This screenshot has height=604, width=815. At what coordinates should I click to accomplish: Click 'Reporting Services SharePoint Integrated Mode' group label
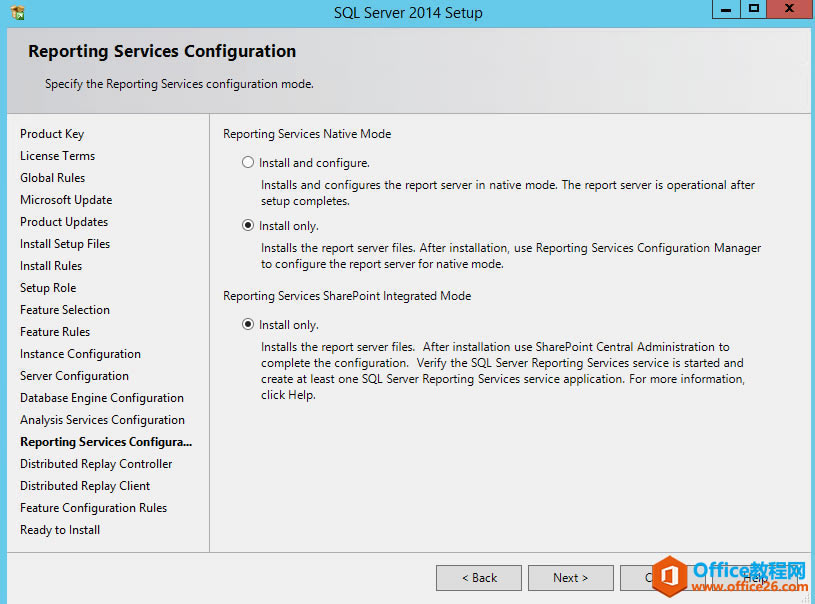(347, 296)
